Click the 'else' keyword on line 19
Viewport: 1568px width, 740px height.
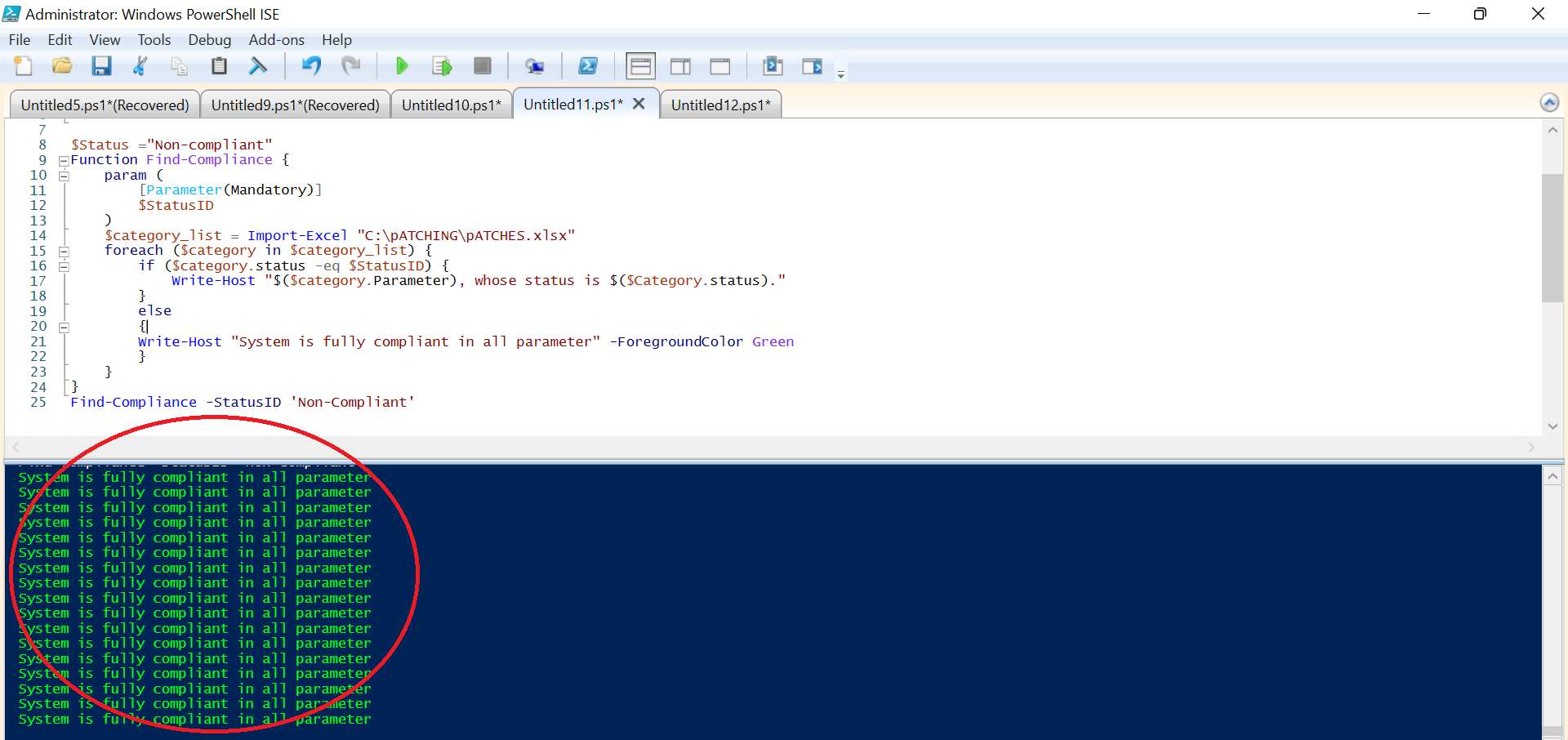point(154,310)
